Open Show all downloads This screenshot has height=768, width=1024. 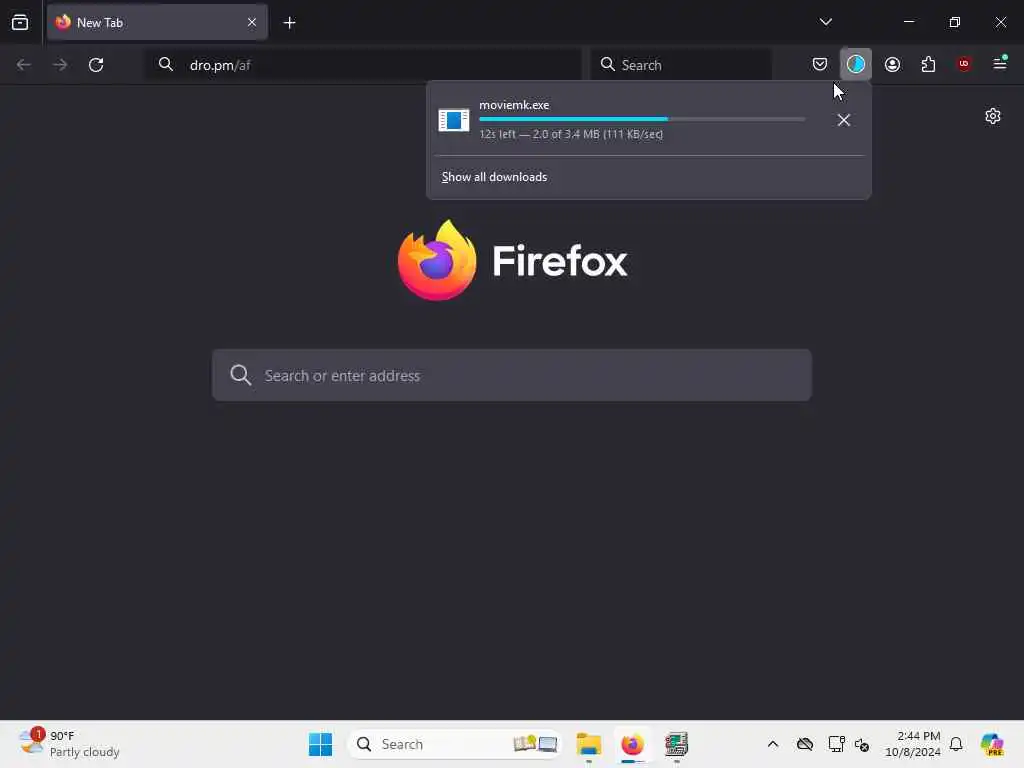click(x=494, y=177)
